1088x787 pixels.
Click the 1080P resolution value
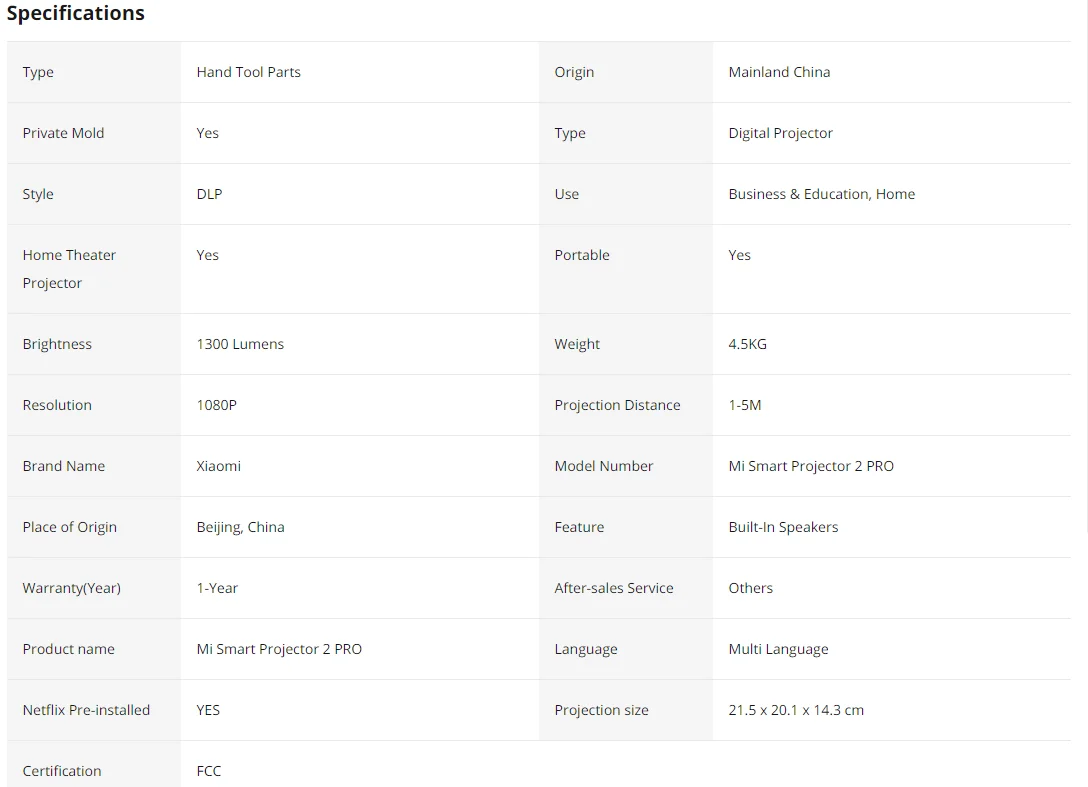[x=216, y=405]
